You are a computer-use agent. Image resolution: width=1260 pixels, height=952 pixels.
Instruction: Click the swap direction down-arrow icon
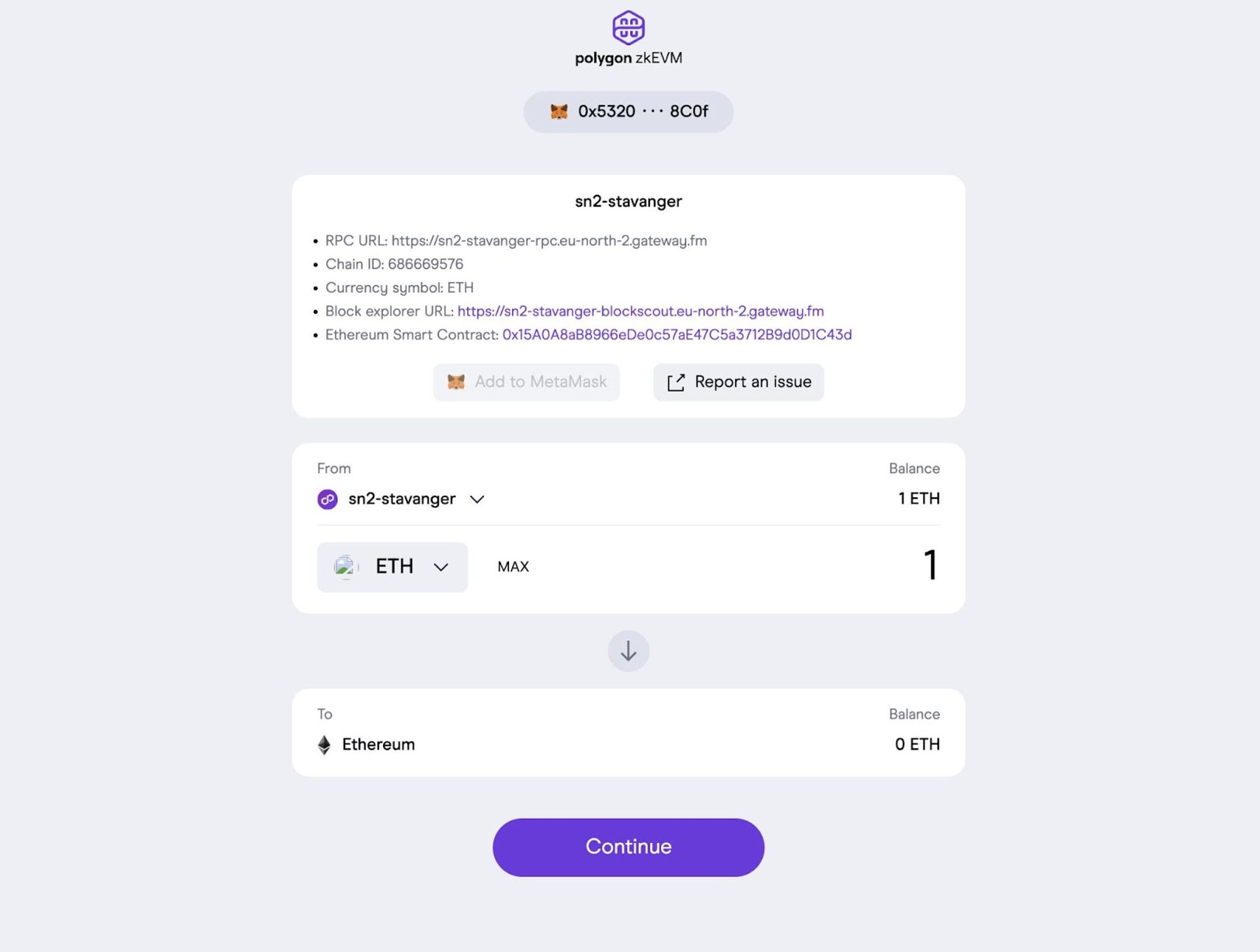pos(628,651)
